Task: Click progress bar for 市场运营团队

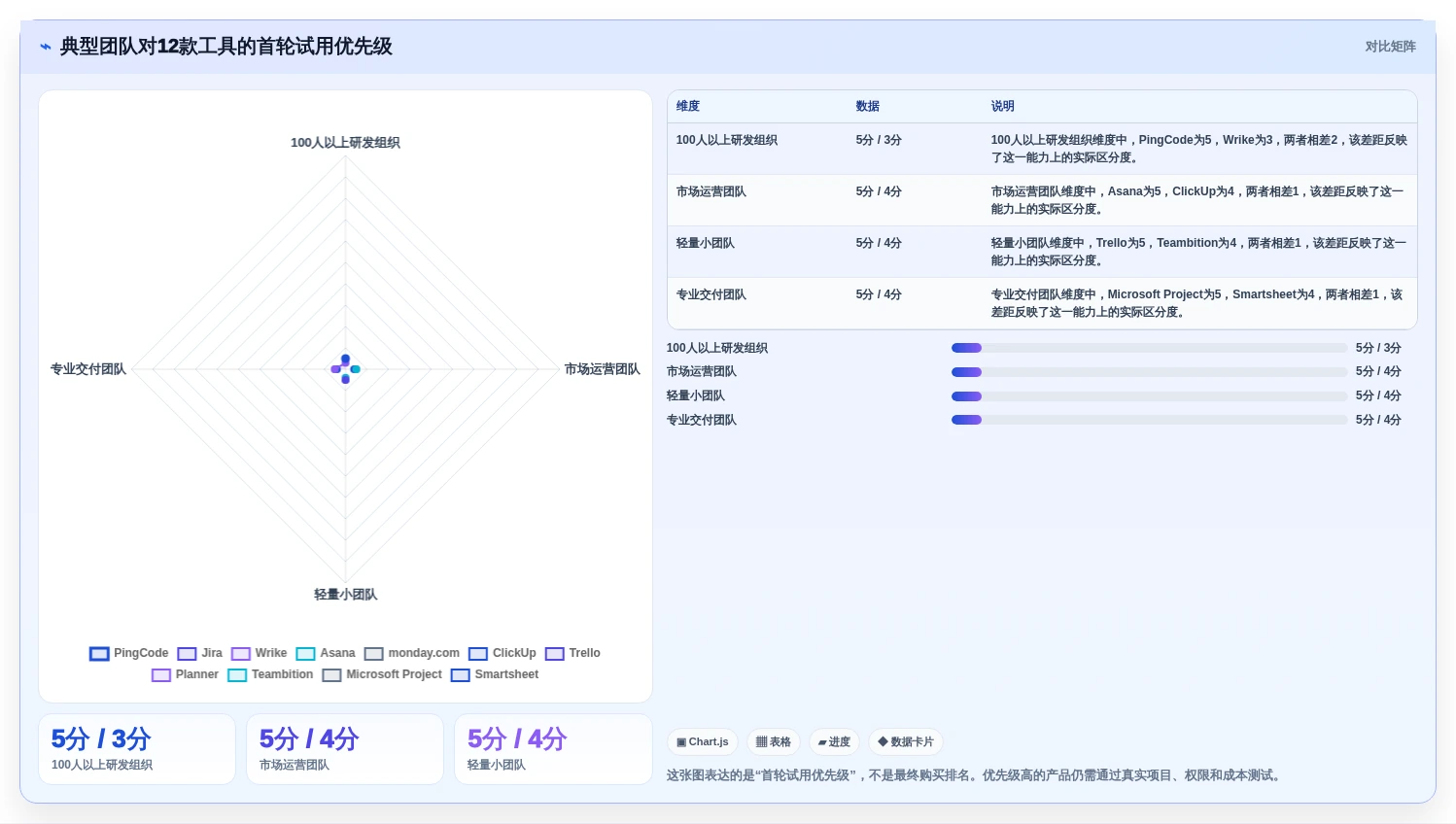Action: [1150, 372]
